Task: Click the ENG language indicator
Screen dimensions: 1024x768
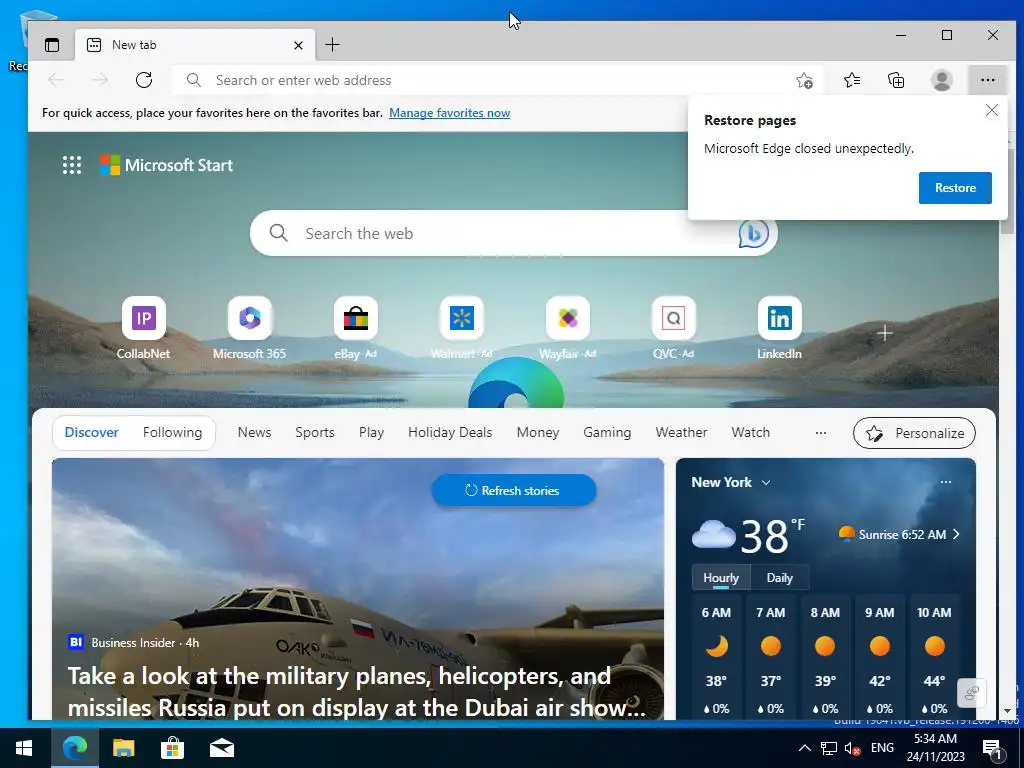Action: pos(882,748)
